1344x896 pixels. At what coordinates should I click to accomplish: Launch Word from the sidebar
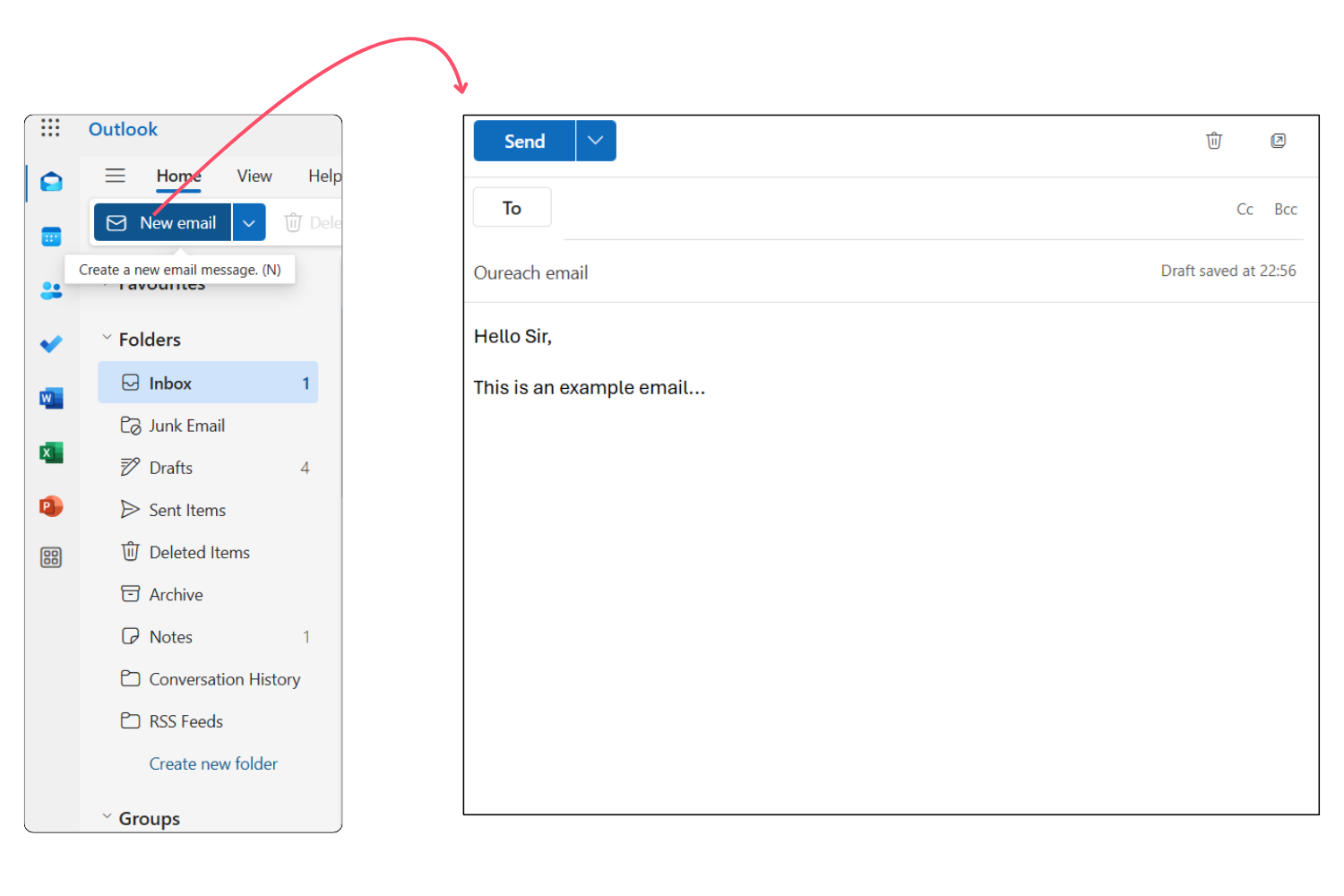[51, 398]
